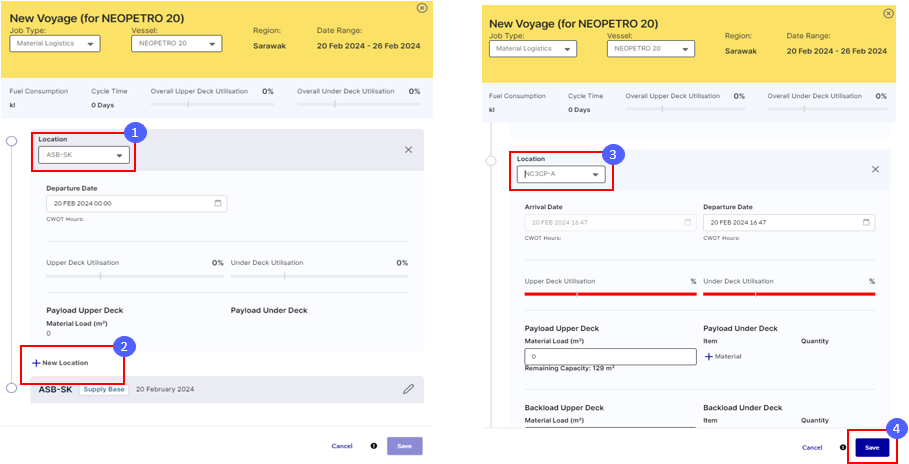This screenshot has width=909, height=464.
Task: Click right panel 'Sarawak' region value
Action: coord(741,51)
